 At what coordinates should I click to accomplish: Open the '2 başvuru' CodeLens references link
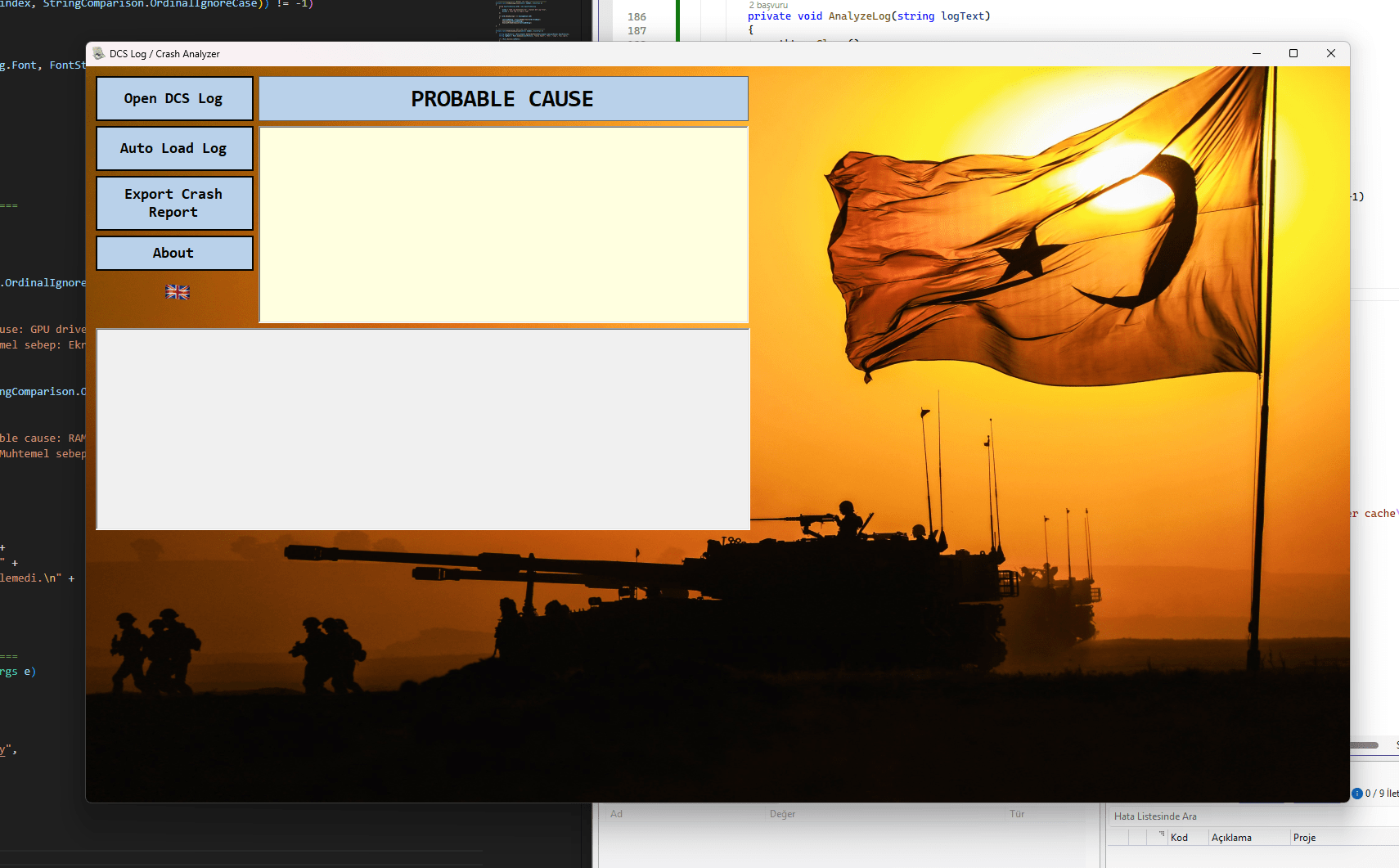[x=768, y=5]
